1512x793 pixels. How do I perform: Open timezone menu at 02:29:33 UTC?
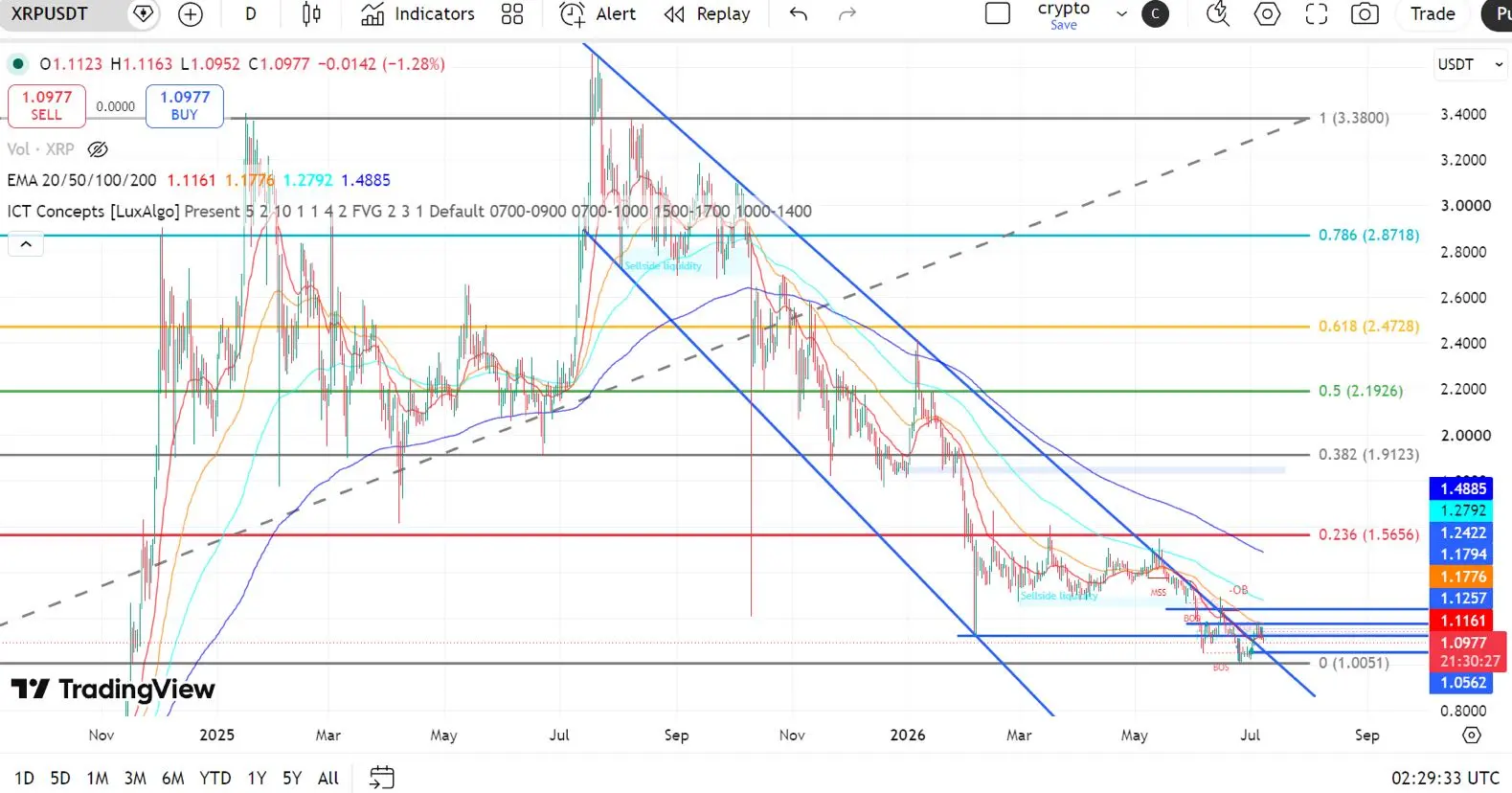[x=1445, y=778]
